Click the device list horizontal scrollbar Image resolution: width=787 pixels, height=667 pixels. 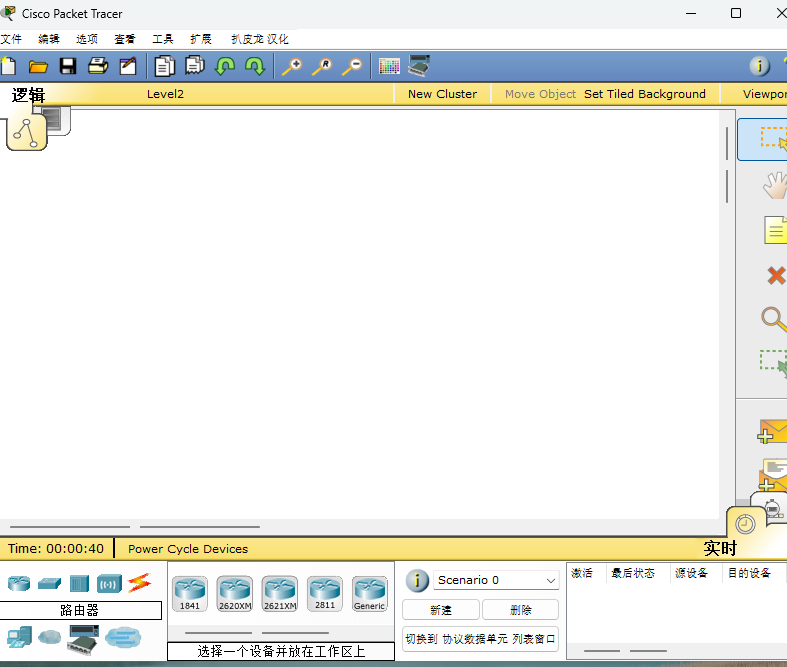[281, 633]
